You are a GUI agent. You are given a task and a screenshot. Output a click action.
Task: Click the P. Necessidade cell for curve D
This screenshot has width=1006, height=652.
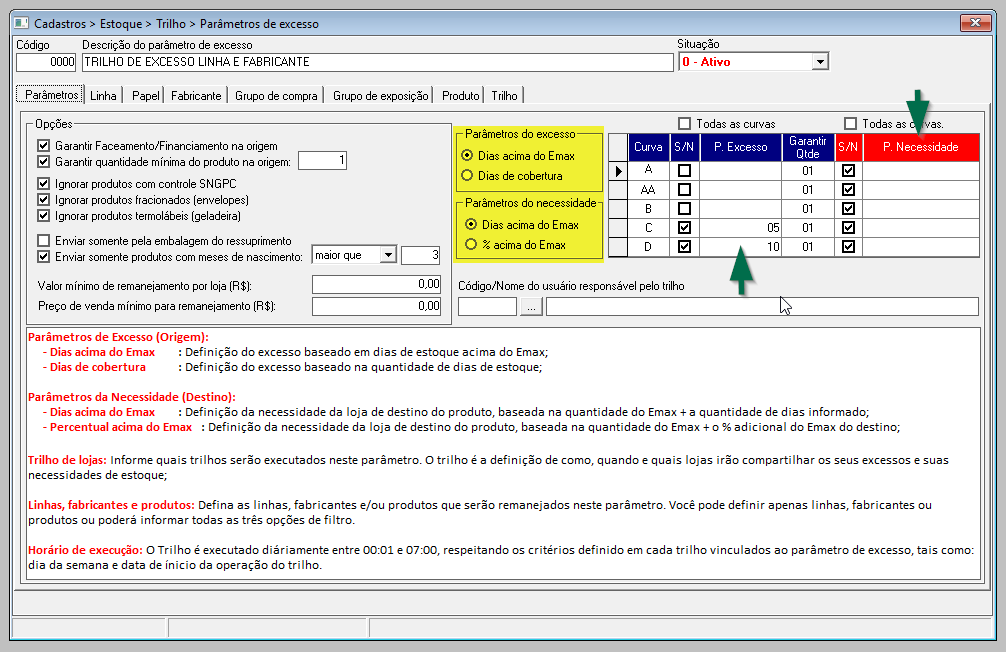click(921, 246)
